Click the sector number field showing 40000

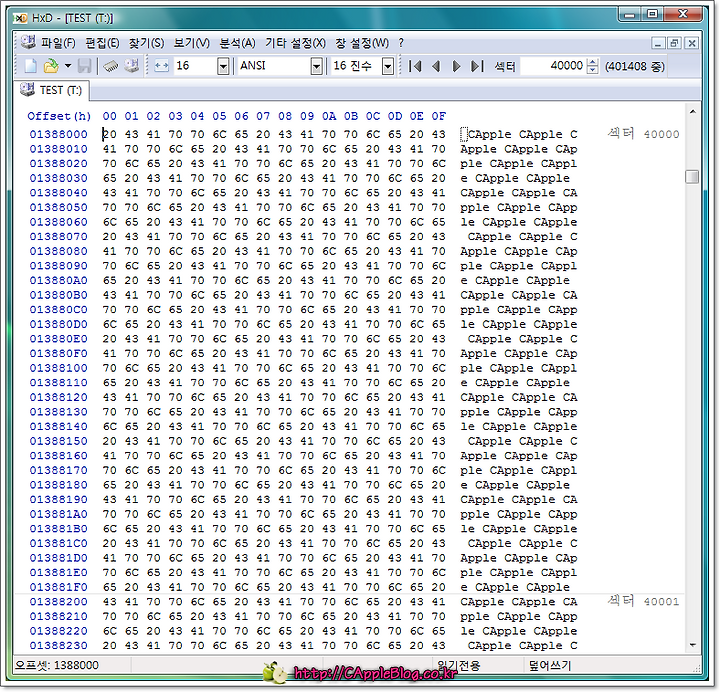tap(553, 66)
